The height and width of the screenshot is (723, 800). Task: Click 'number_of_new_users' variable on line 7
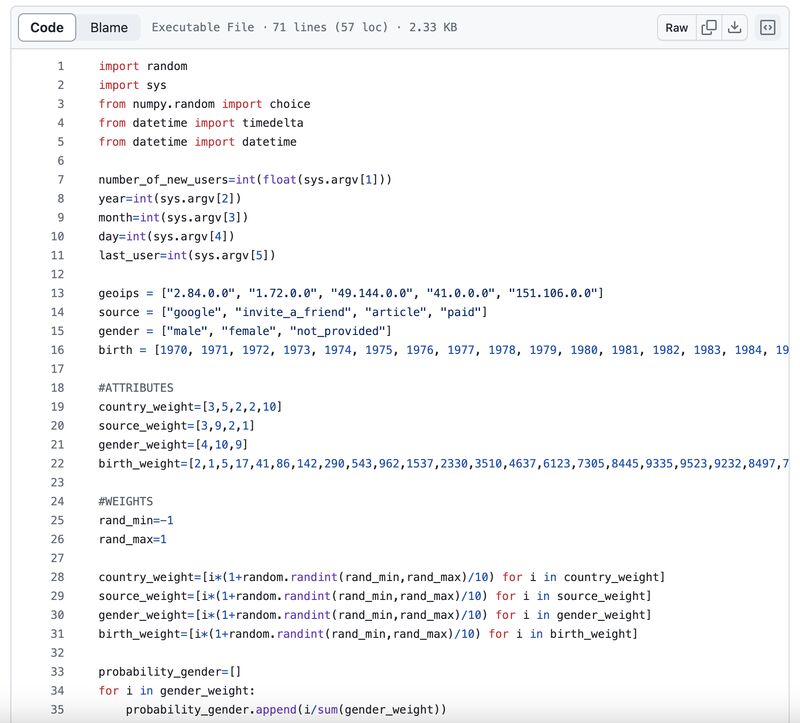163,180
